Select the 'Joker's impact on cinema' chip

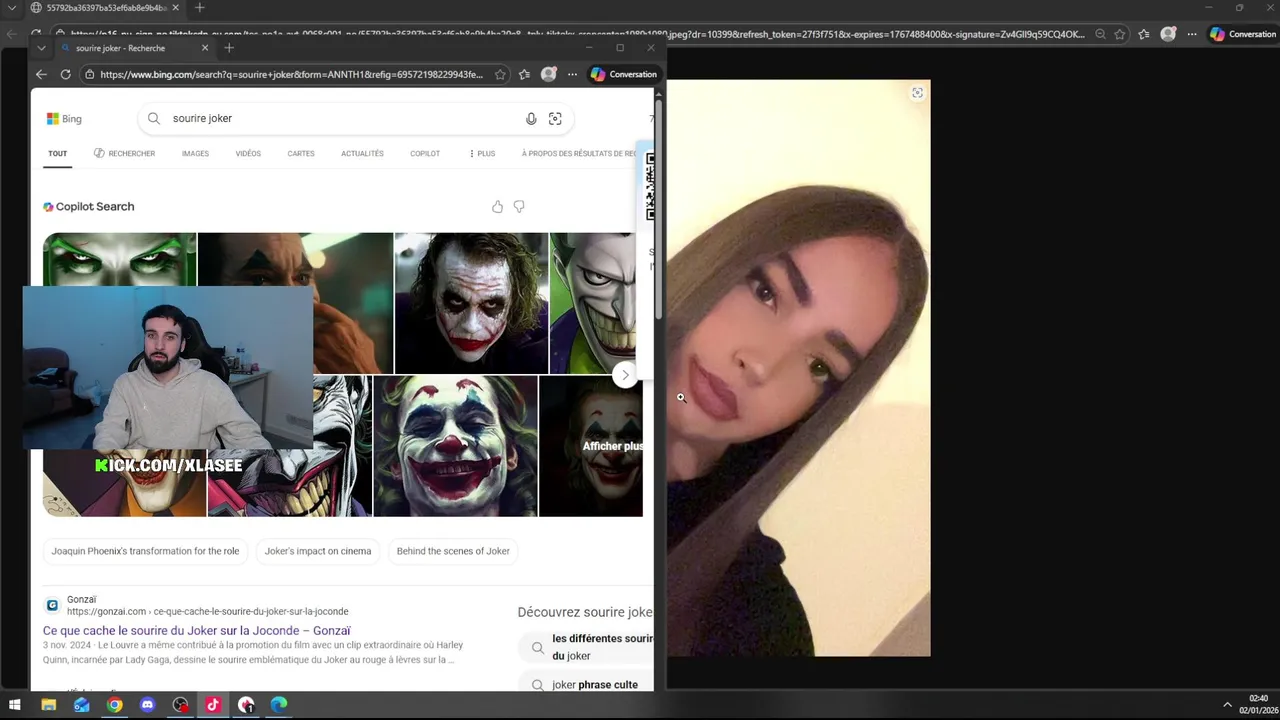click(x=318, y=551)
